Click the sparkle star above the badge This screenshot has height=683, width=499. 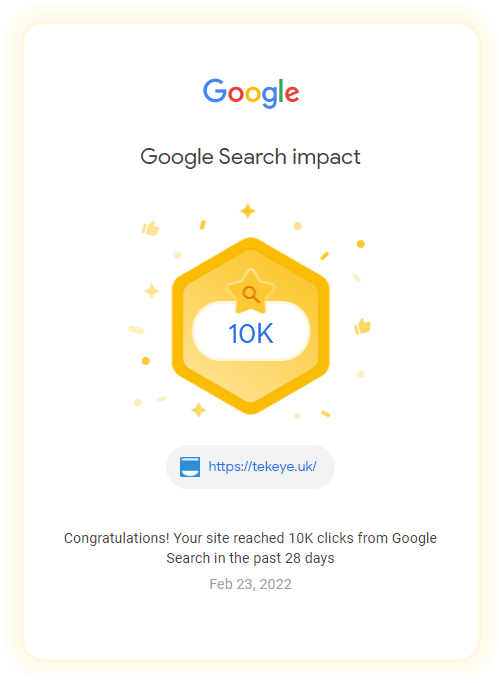pos(248,211)
